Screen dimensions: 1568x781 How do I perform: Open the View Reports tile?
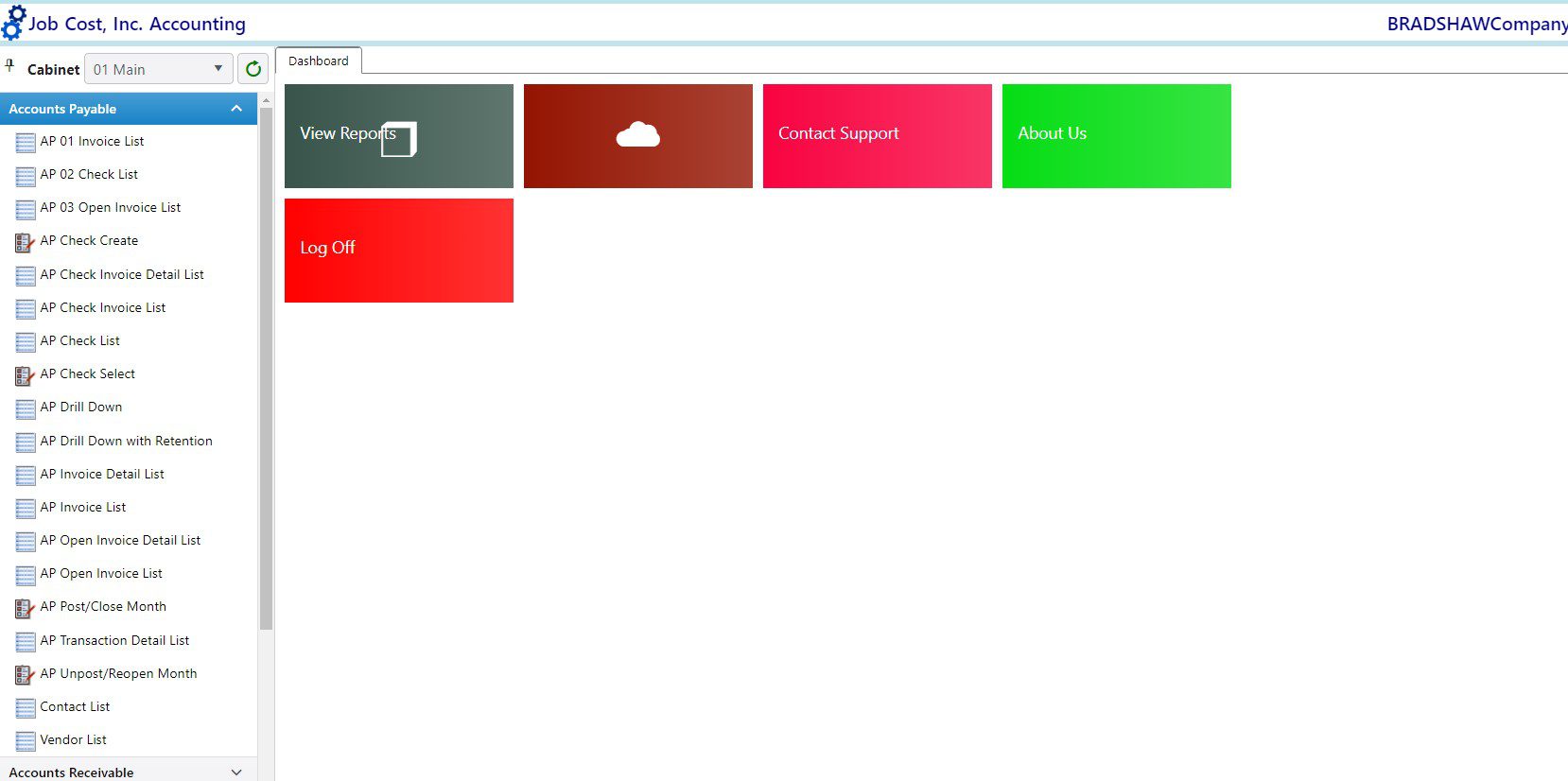[399, 136]
